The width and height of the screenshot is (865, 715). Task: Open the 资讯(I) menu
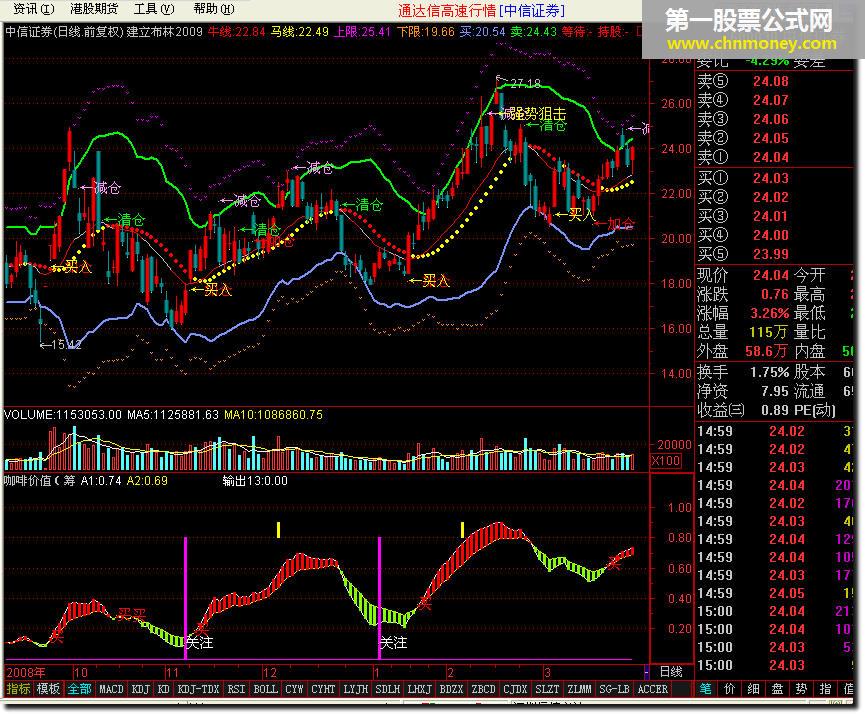[x=34, y=9]
